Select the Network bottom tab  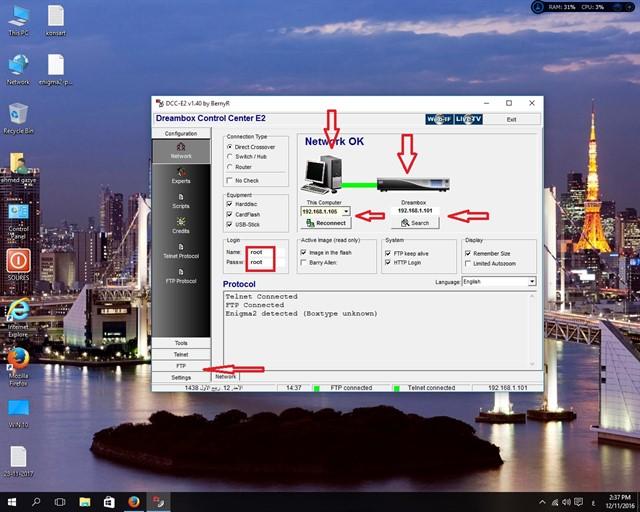(226, 377)
